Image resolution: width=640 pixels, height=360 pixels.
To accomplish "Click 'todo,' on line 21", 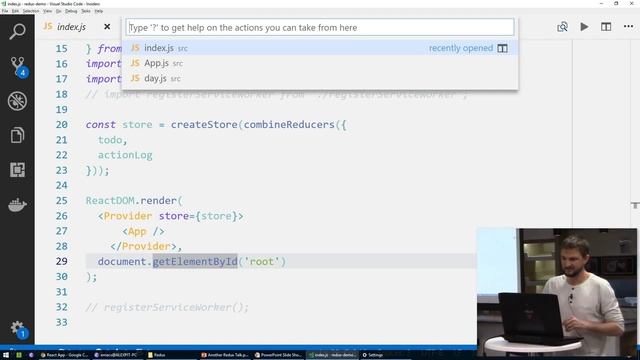I will 113,140.
